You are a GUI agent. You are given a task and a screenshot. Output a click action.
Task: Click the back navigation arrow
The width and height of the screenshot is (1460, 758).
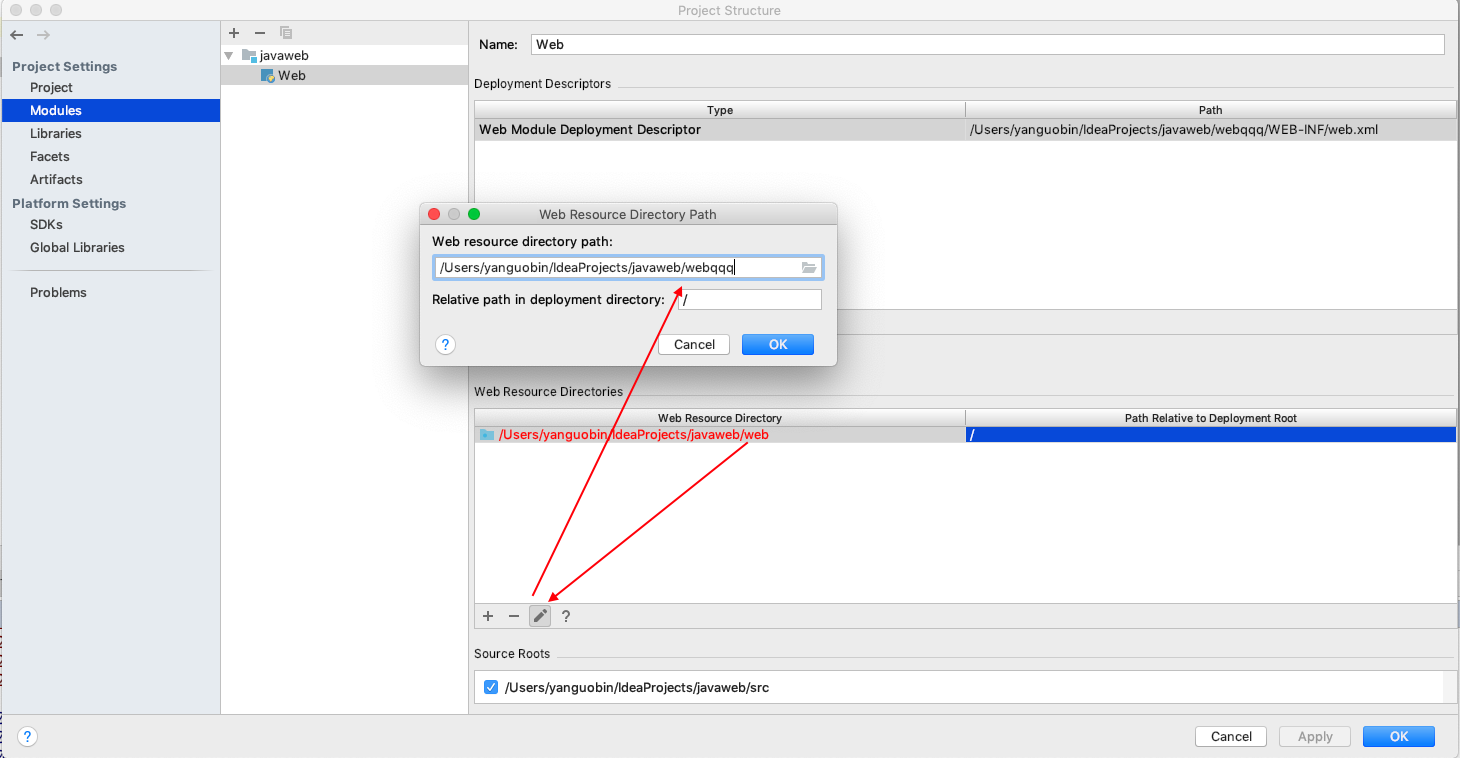(x=17, y=35)
